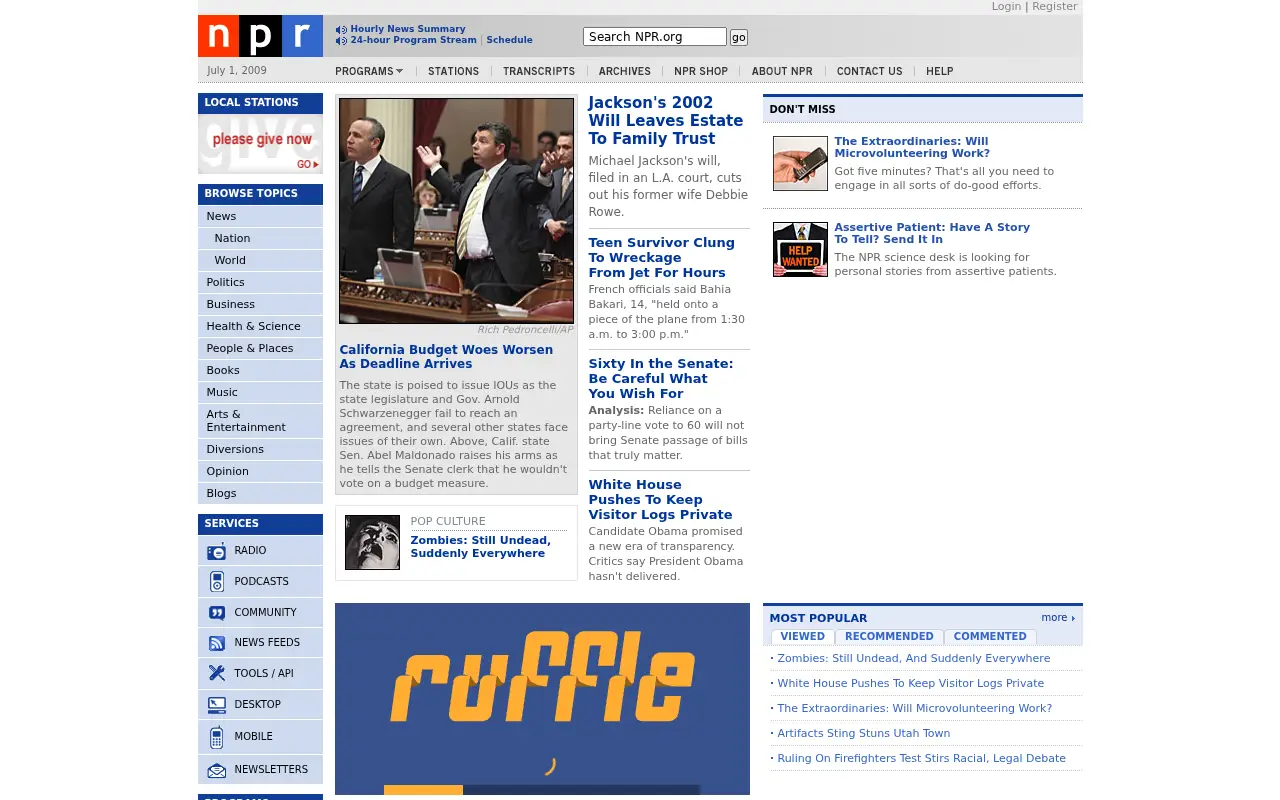Click the search go button
The width and height of the screenshot is (1280, 800).
coord(739,37)
